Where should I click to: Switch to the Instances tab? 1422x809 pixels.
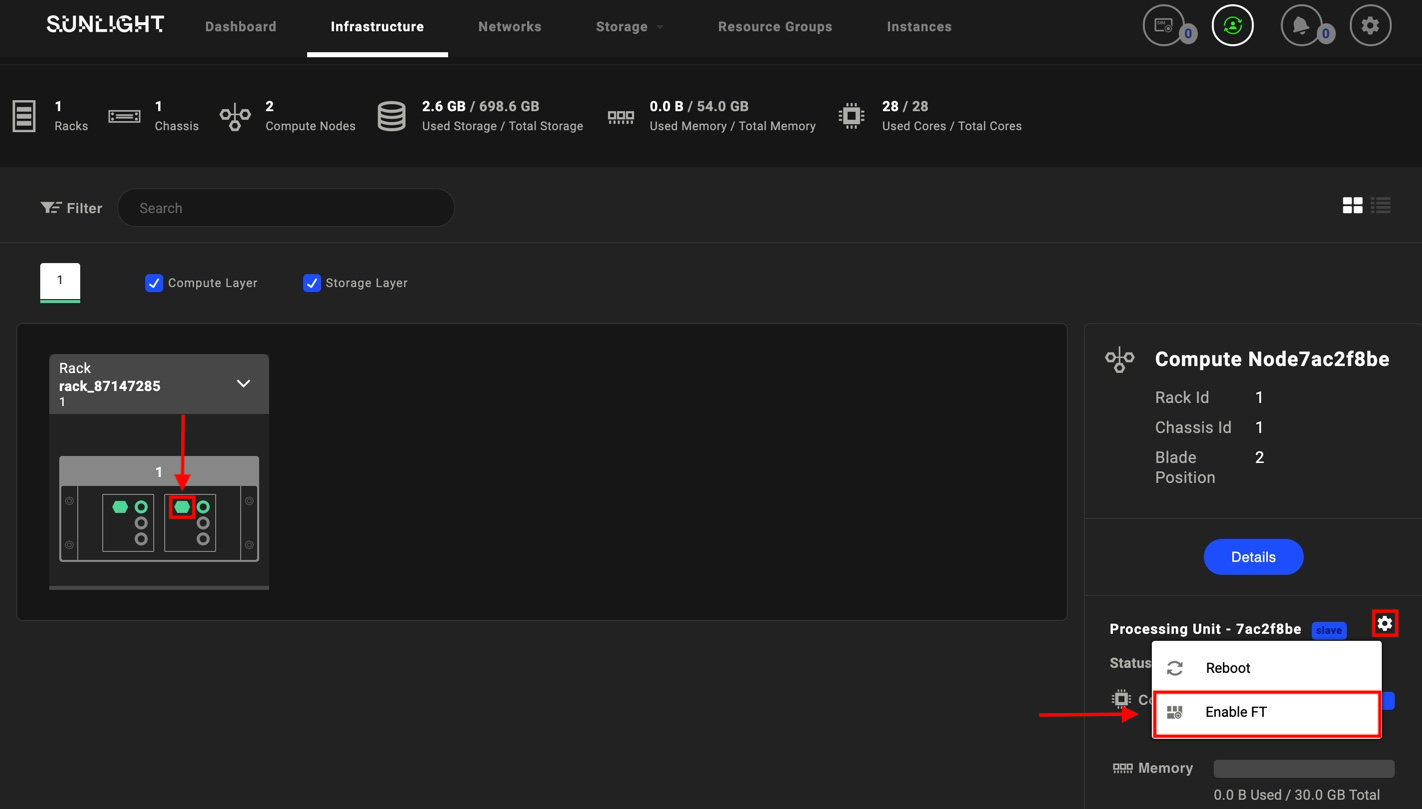click(x=919, y=27)
